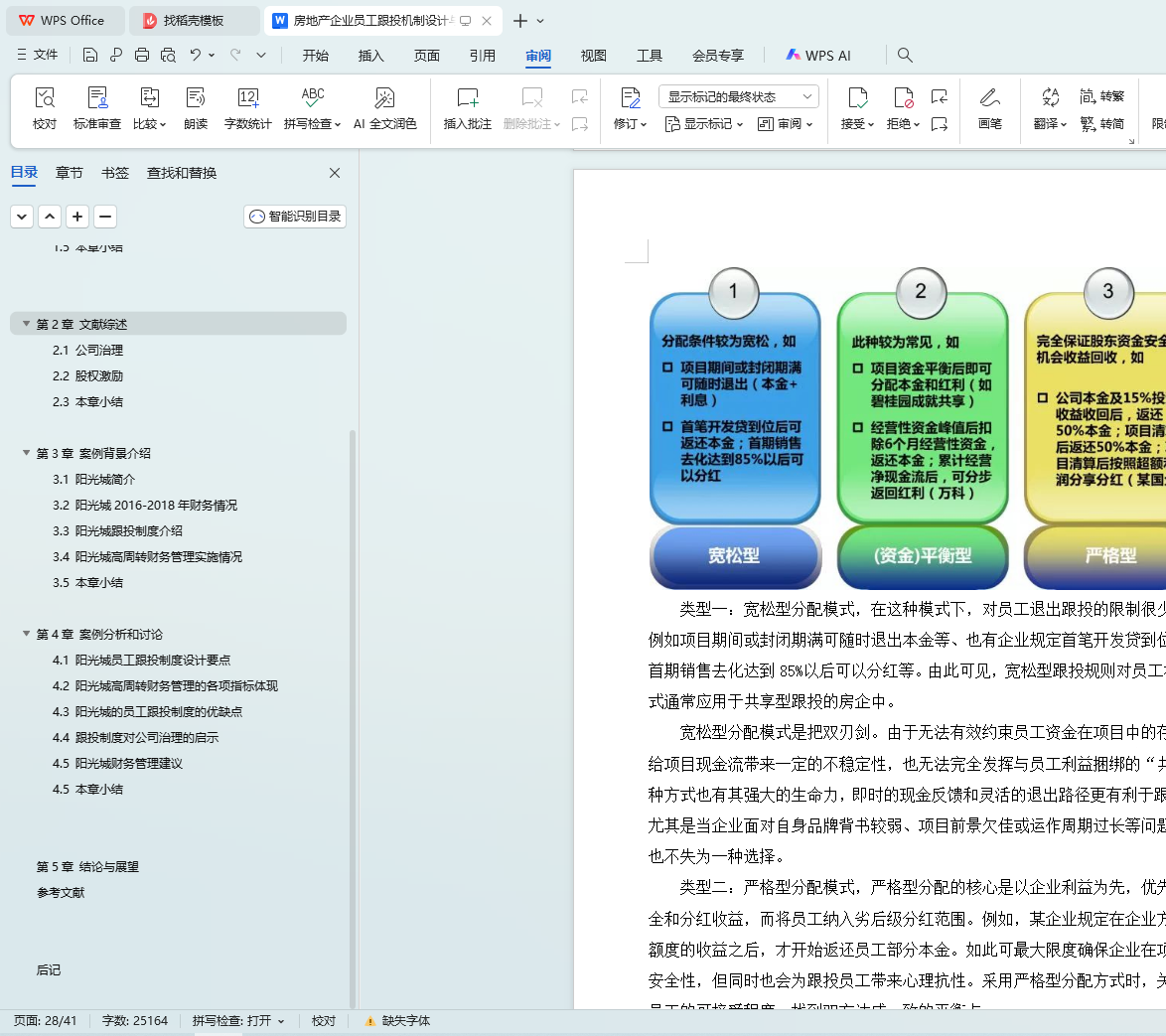
Task: Collapse the 第 2 章 文献综述 tree node
Action: (x=26, y=324)
